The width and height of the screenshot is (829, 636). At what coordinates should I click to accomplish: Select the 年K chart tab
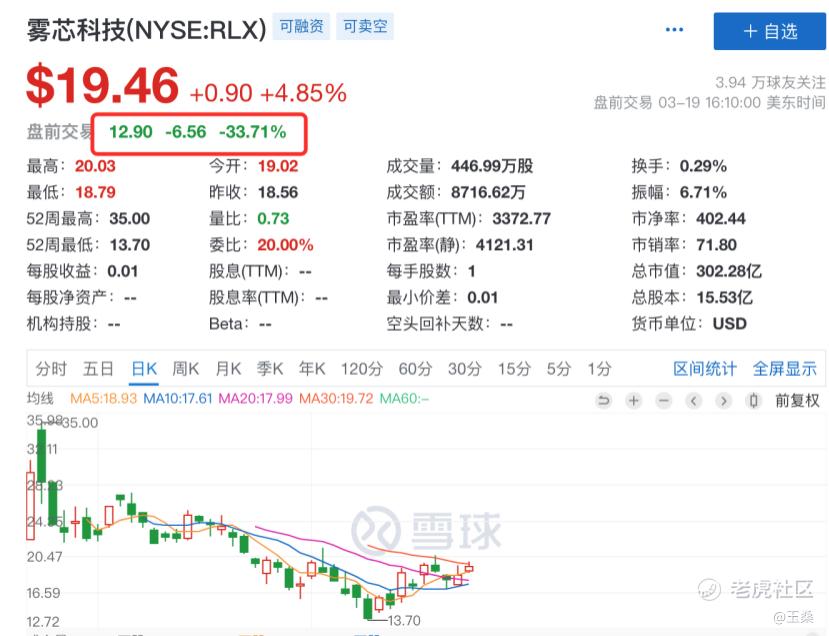312,368
